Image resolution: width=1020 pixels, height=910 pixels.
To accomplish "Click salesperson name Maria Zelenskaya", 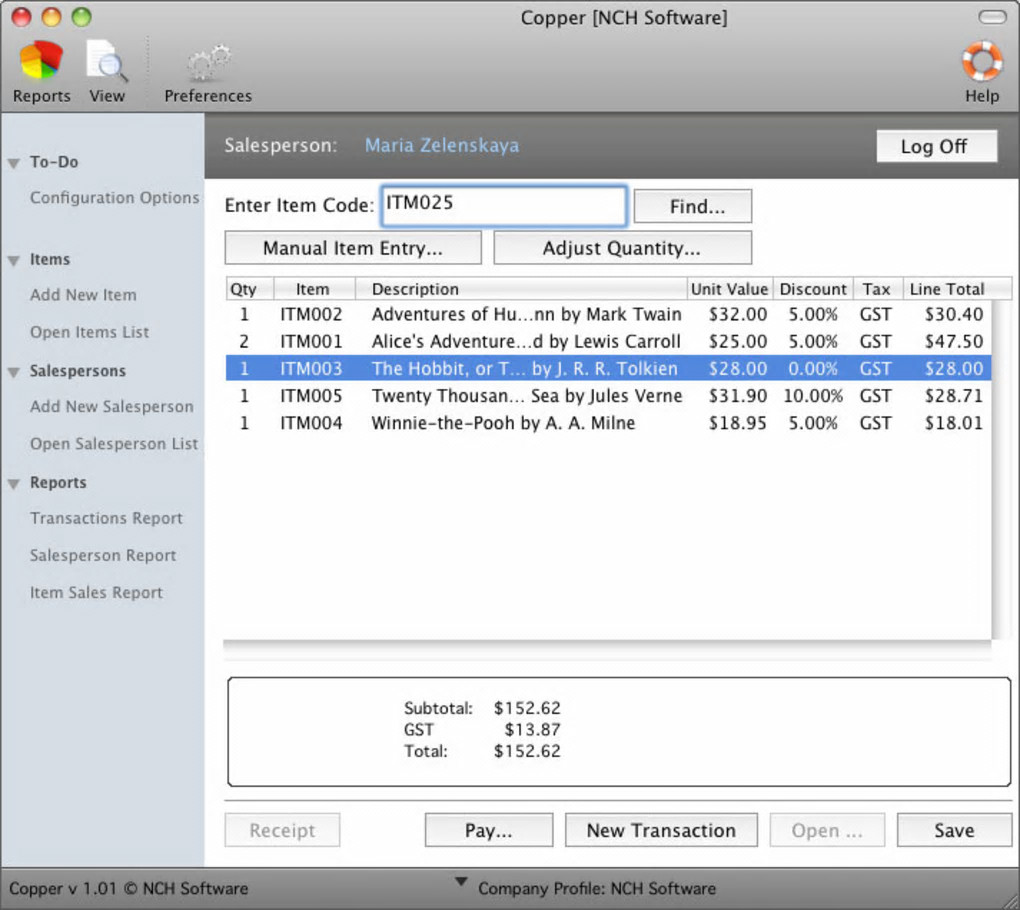I will coord(442,145).
